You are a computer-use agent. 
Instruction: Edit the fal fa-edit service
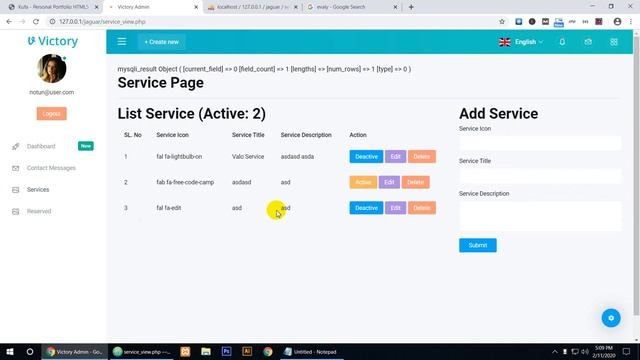point(395,208)
